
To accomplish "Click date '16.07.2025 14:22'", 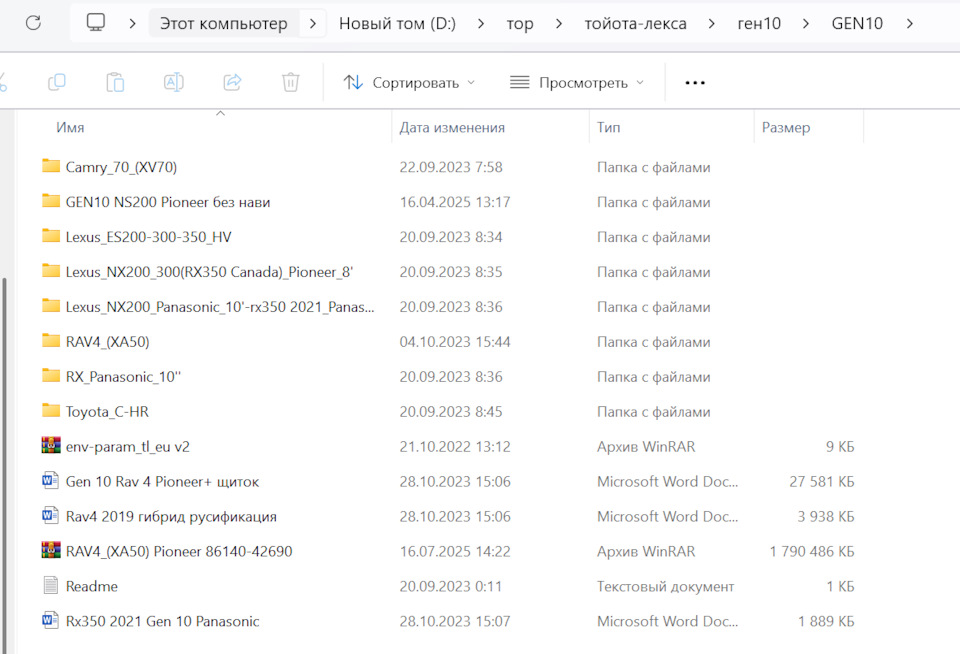I will 455,551.
